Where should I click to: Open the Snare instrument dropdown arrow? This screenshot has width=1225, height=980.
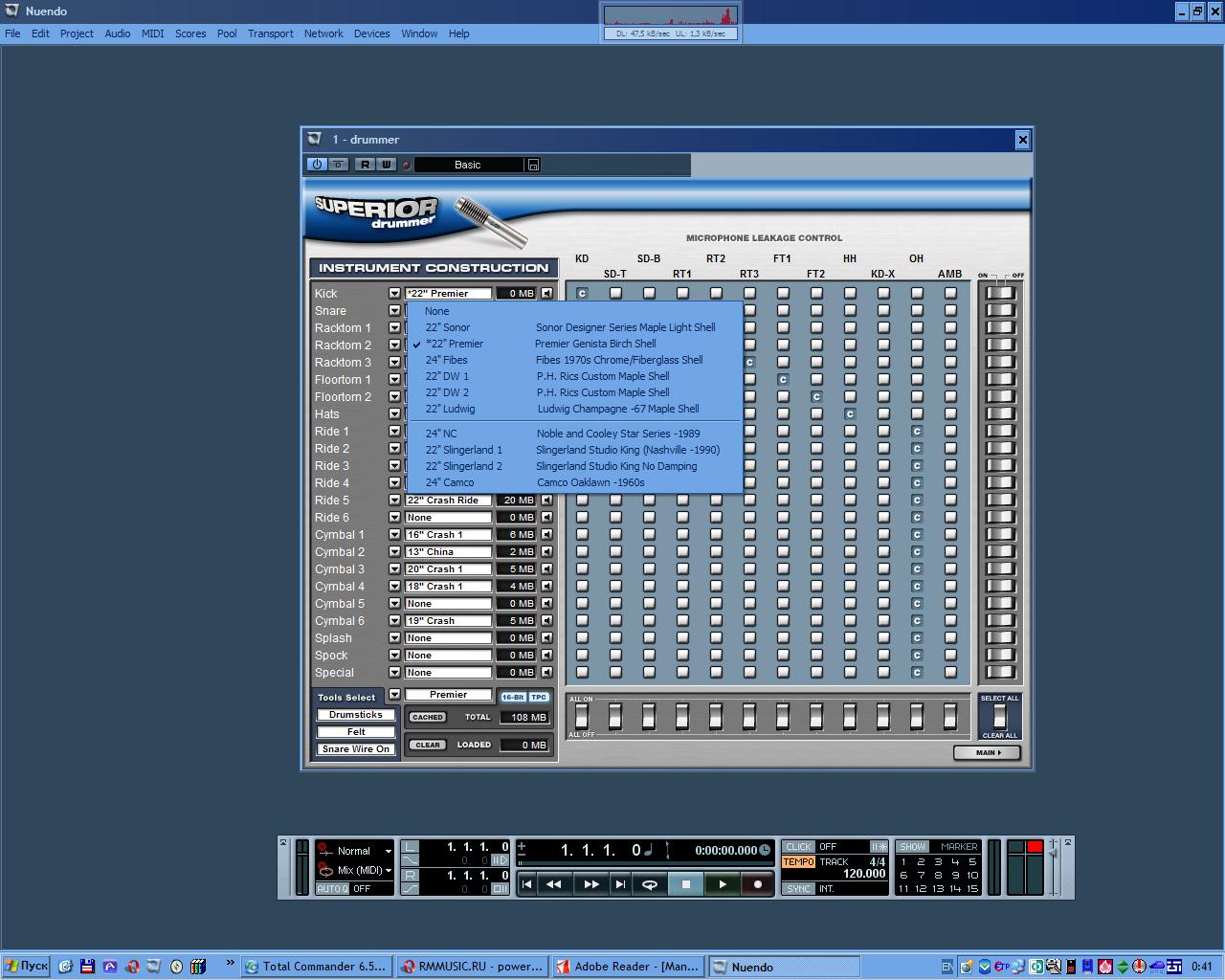(394, 311)
